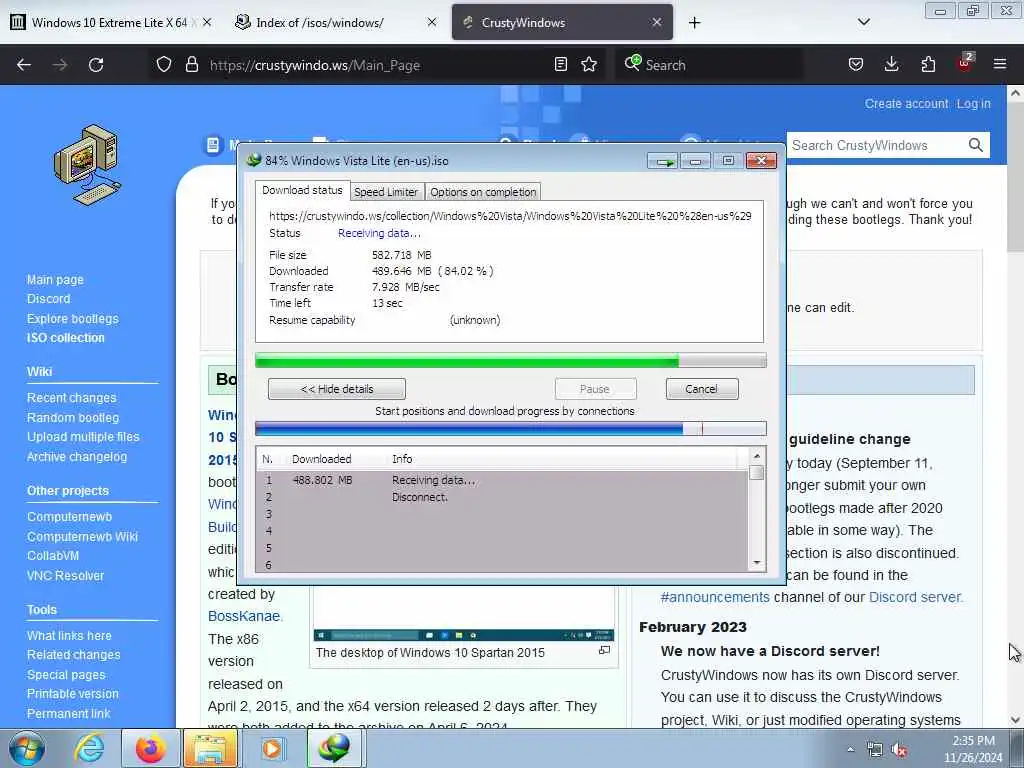
Task: Click the URL address field
Action: [376, 65]
